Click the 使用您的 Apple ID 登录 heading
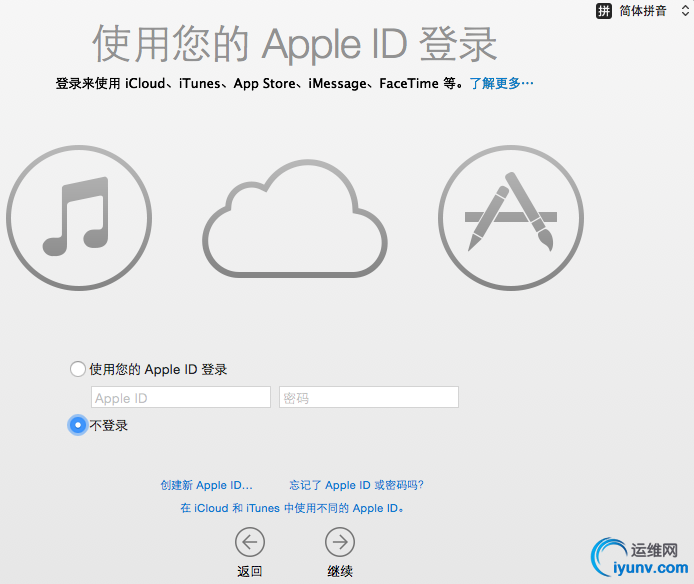Viewport: 694px width, 584px height. click(294, 44)
